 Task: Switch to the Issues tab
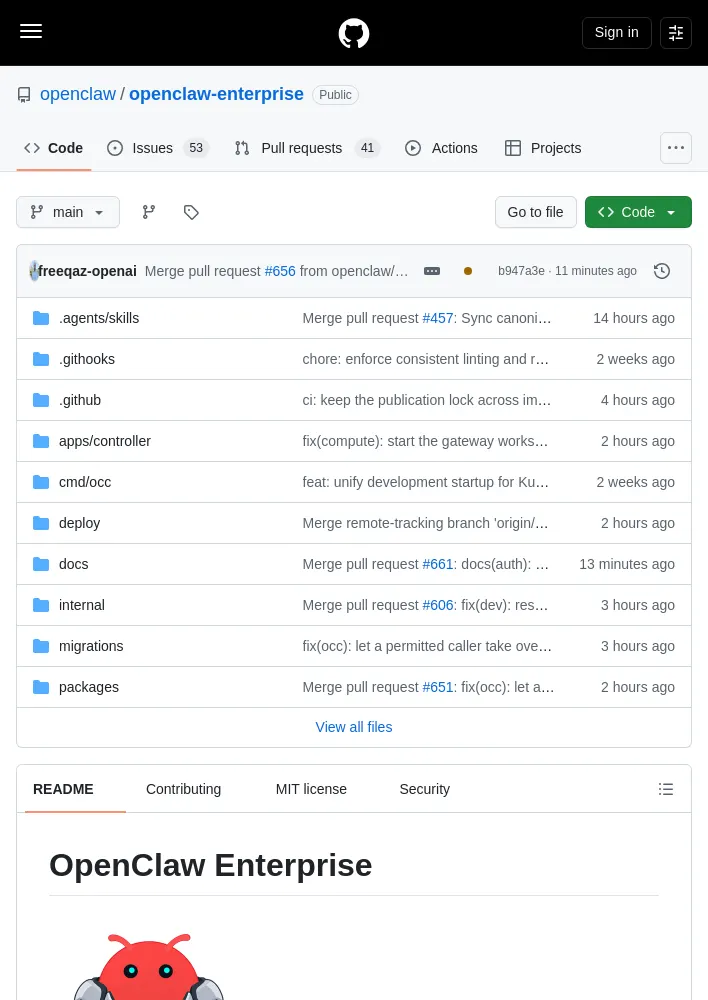pyautogui.click(x=158, y=148)
